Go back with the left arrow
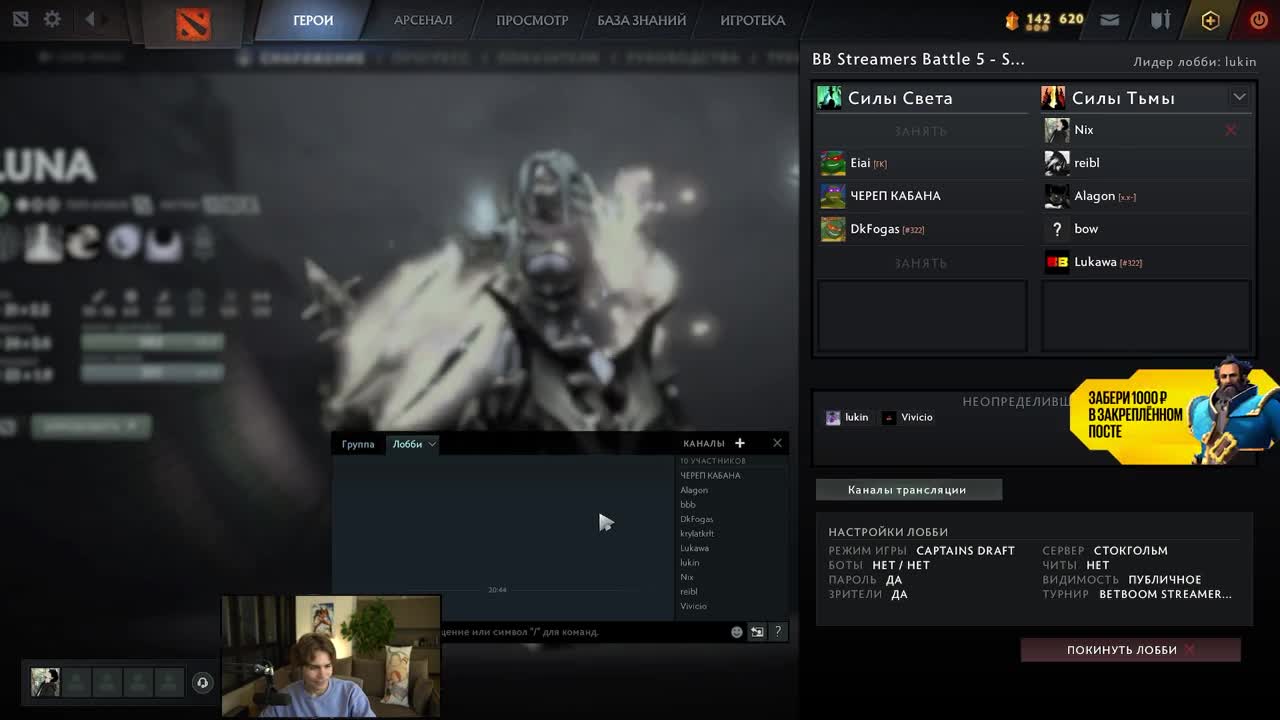The image size is (1280, 720). point(90,19)
